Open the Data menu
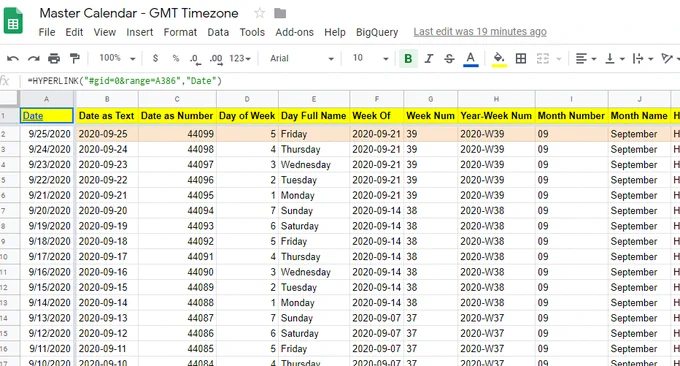 point(218,32)
